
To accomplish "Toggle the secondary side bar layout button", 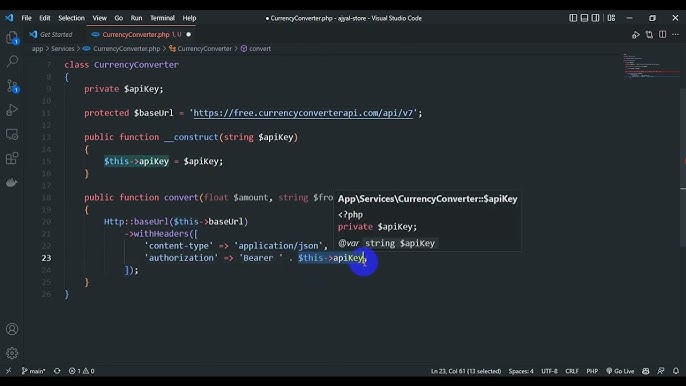I will click(595, 18).
